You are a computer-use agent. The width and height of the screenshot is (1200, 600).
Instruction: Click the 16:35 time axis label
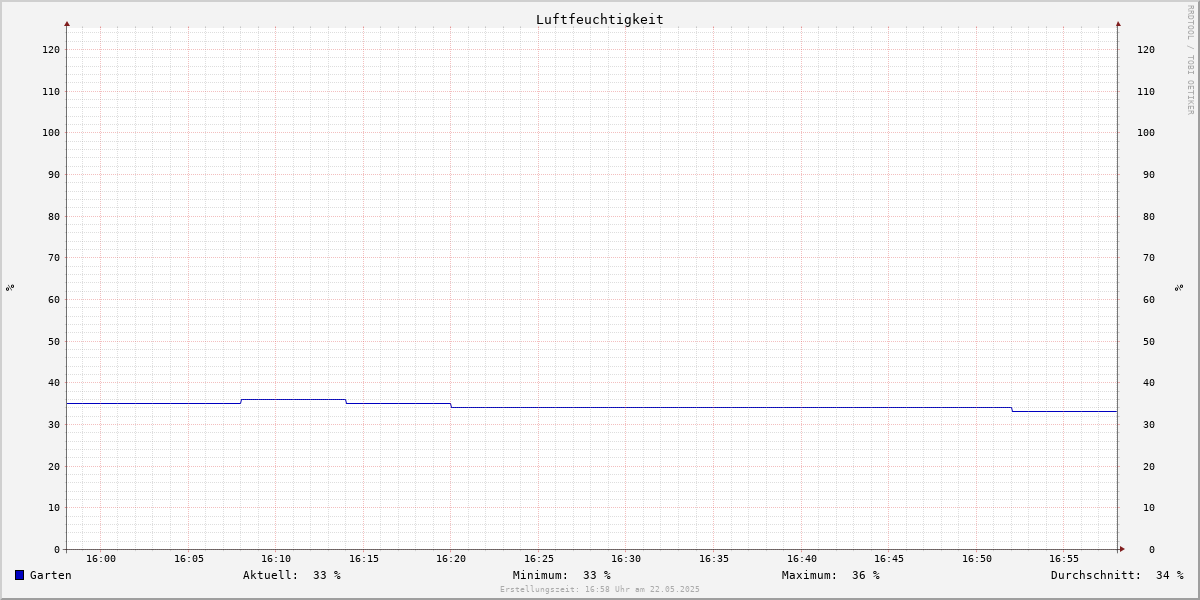click(x=714, y=559)
